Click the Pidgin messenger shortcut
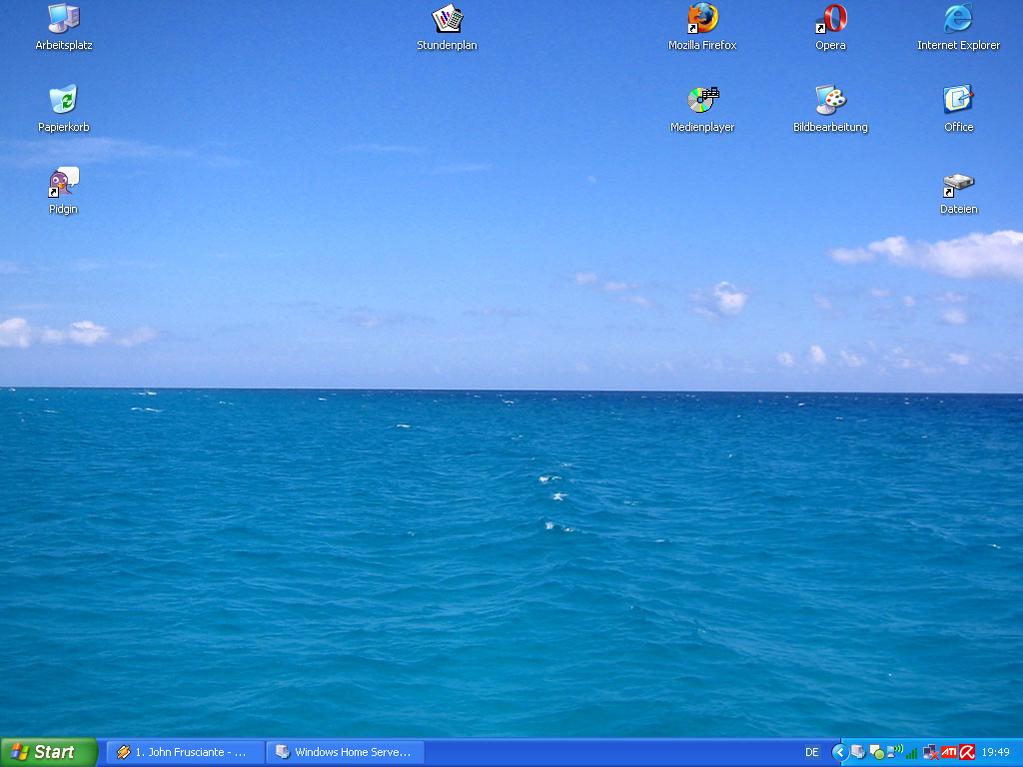Image resolution: width=1023 pixels, height=767 pixels. (x=63, y=183)
